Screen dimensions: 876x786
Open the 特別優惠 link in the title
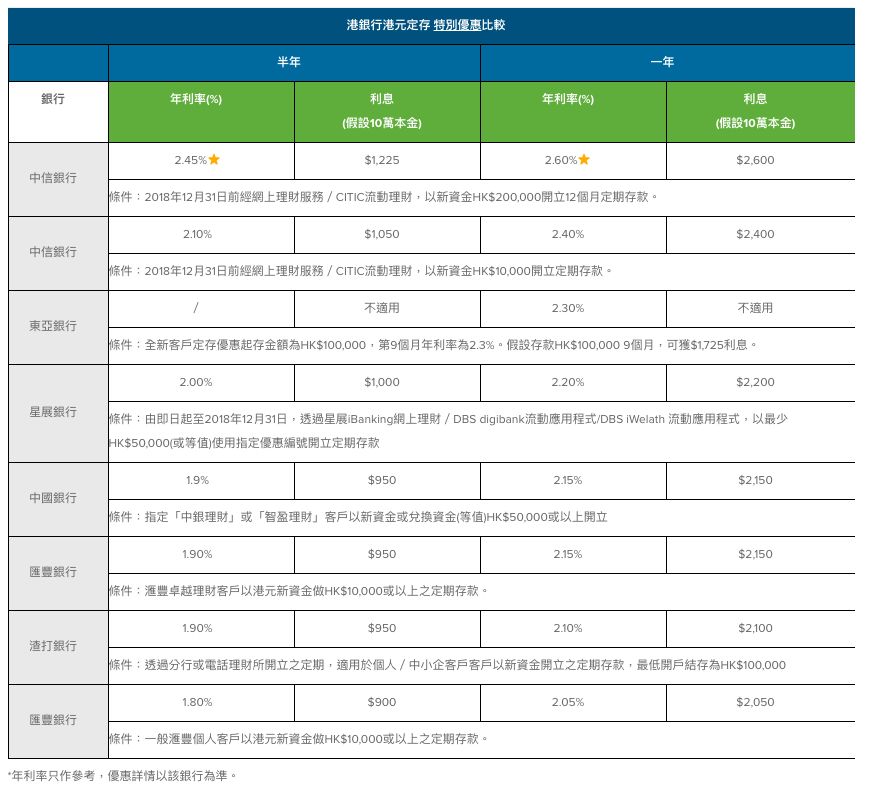coord(457,25)
